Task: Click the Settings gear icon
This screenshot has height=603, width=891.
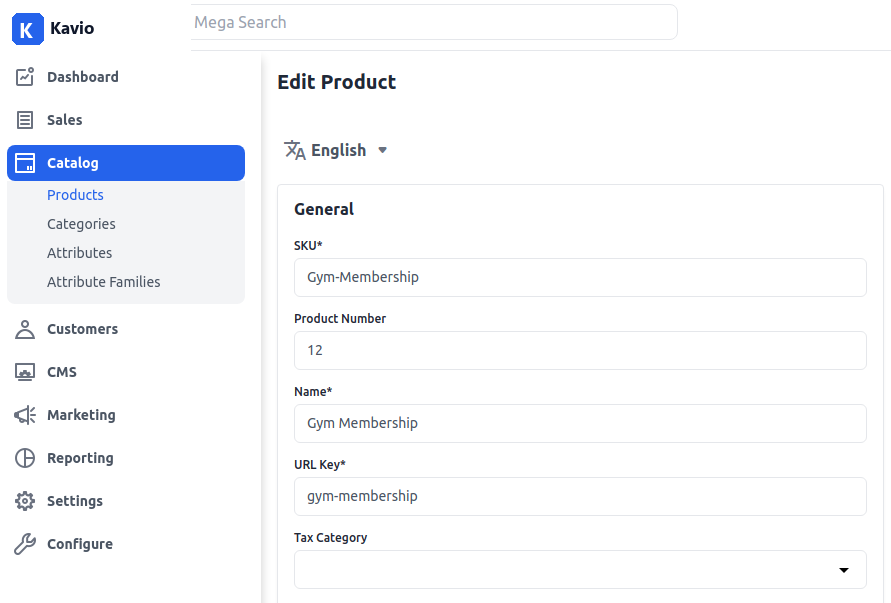Action: click(25, 501)
